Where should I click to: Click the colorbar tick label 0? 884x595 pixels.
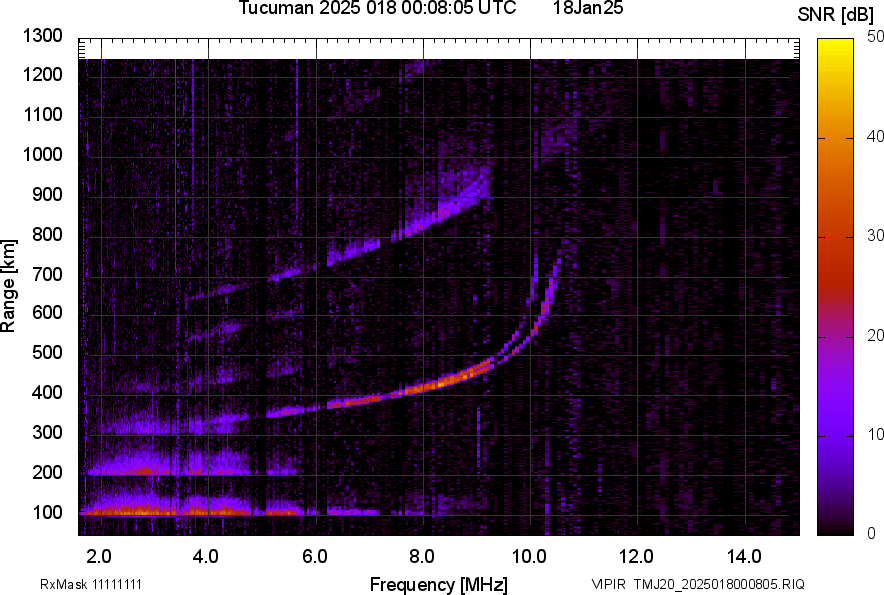pyautogui.click(x=872, y=533)
